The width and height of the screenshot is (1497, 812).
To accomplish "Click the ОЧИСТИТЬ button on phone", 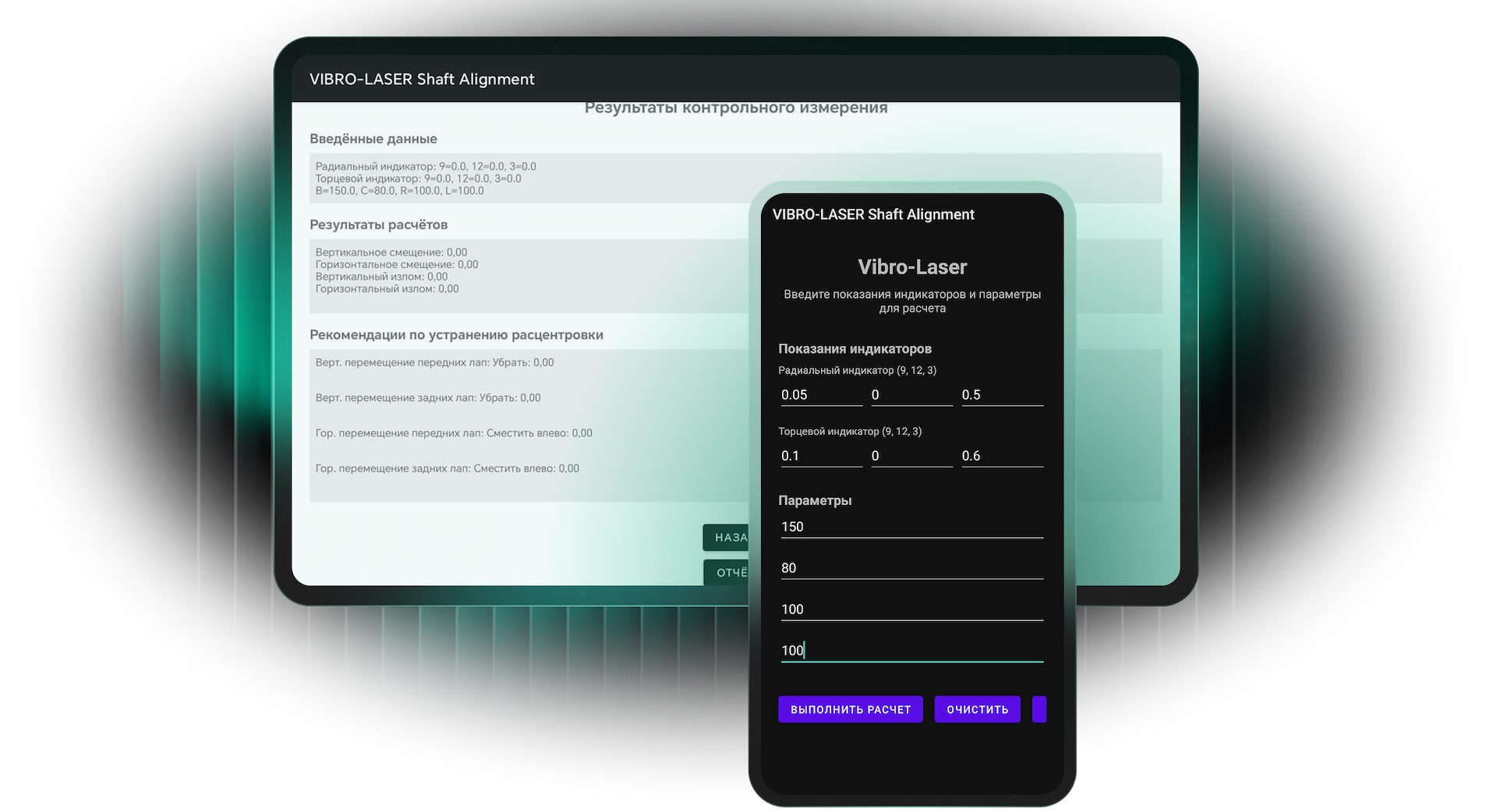I will click(977, 709).
